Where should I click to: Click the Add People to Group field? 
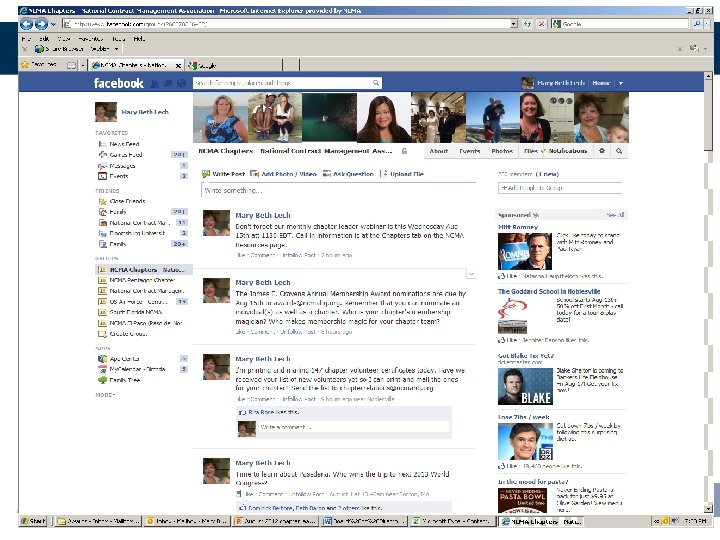pos(560,188)
